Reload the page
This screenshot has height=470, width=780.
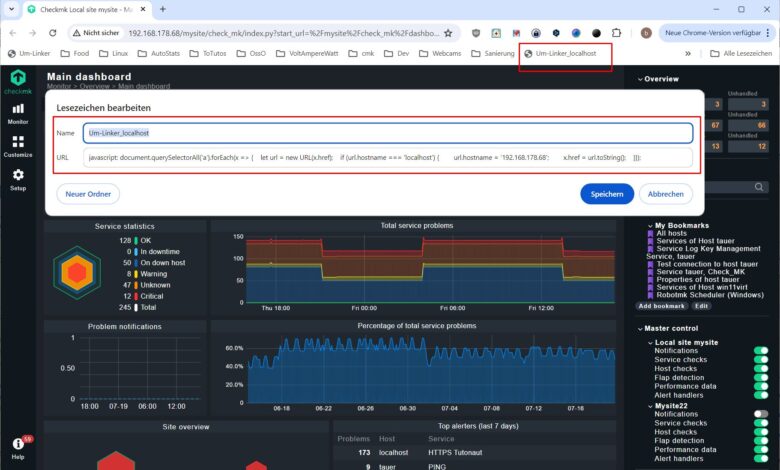[x=52, y=33]
